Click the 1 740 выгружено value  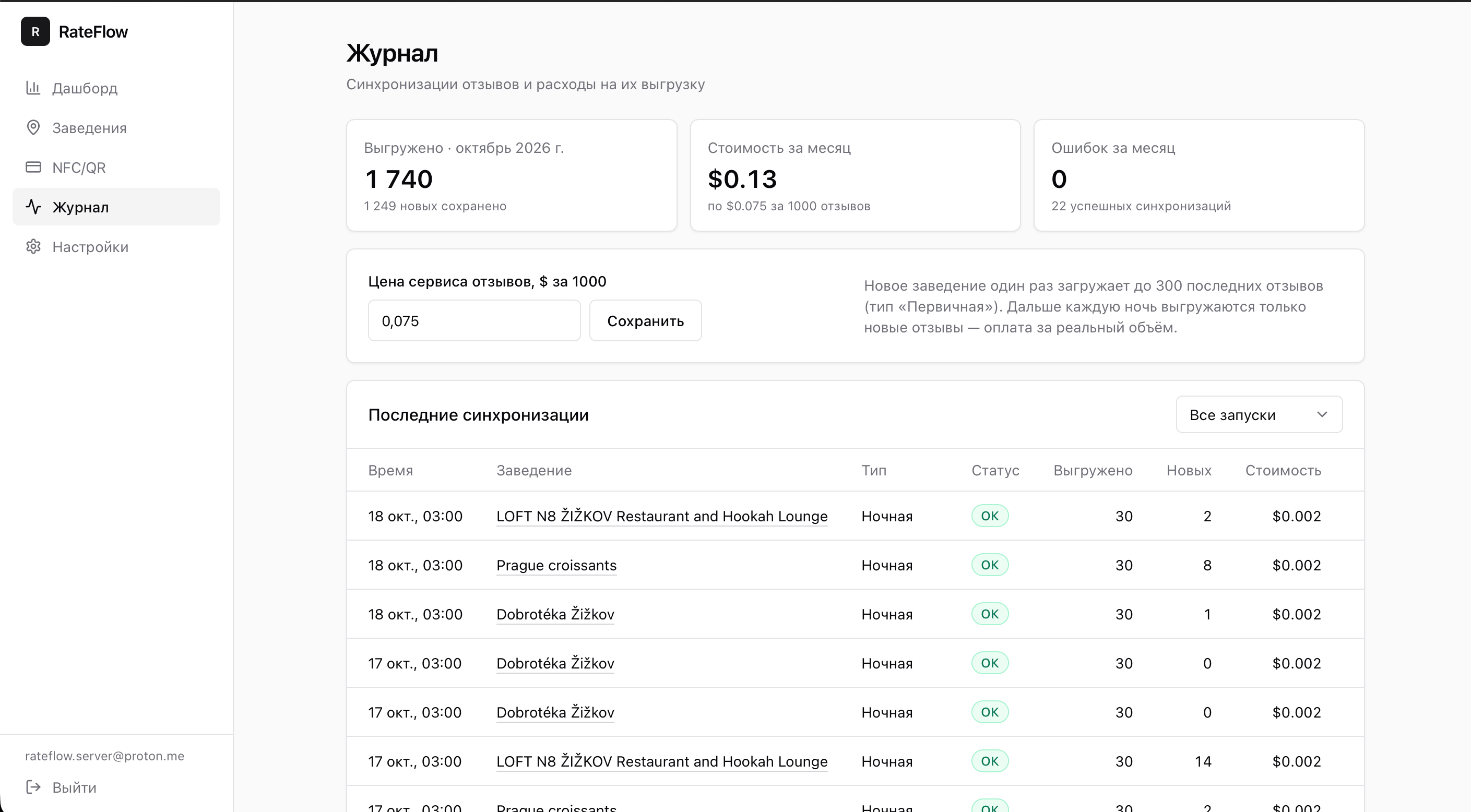[399, 180]
